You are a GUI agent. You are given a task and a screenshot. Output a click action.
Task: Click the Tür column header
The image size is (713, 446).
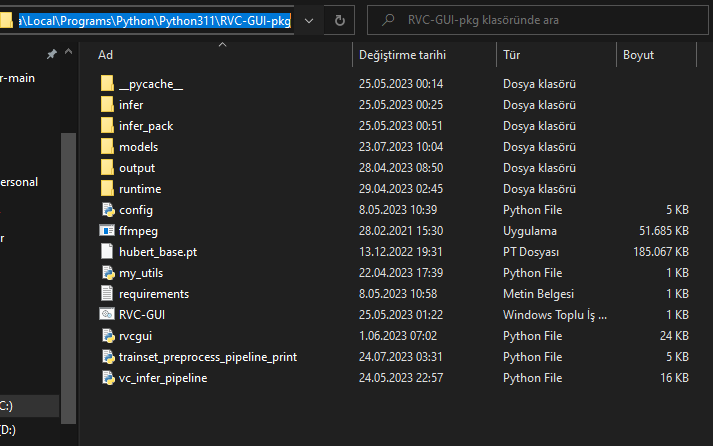pyautogui.click(x=512, y=54)
